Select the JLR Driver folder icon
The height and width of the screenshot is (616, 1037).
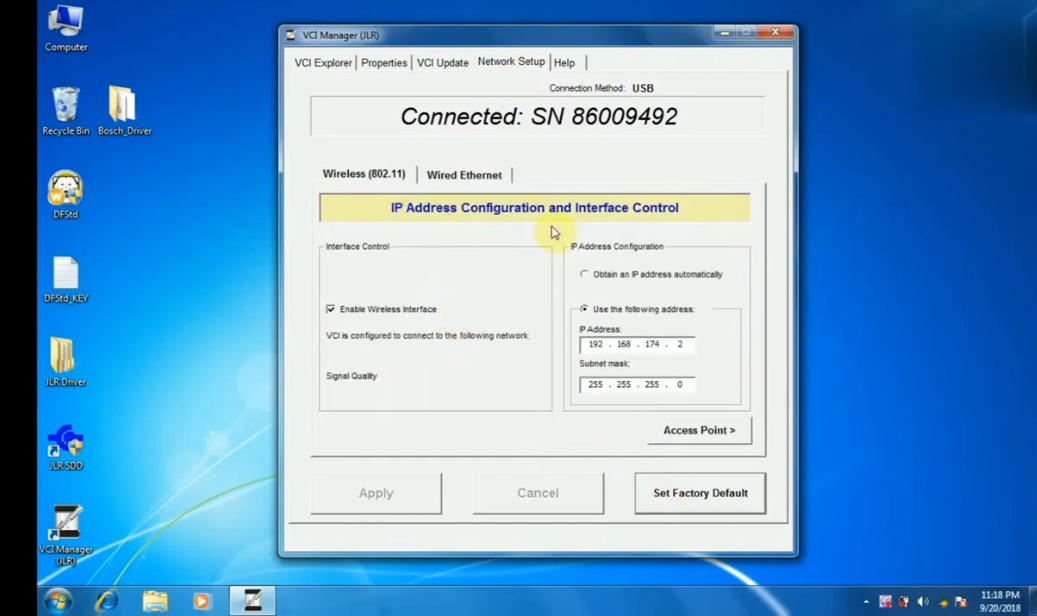point(65,363)
